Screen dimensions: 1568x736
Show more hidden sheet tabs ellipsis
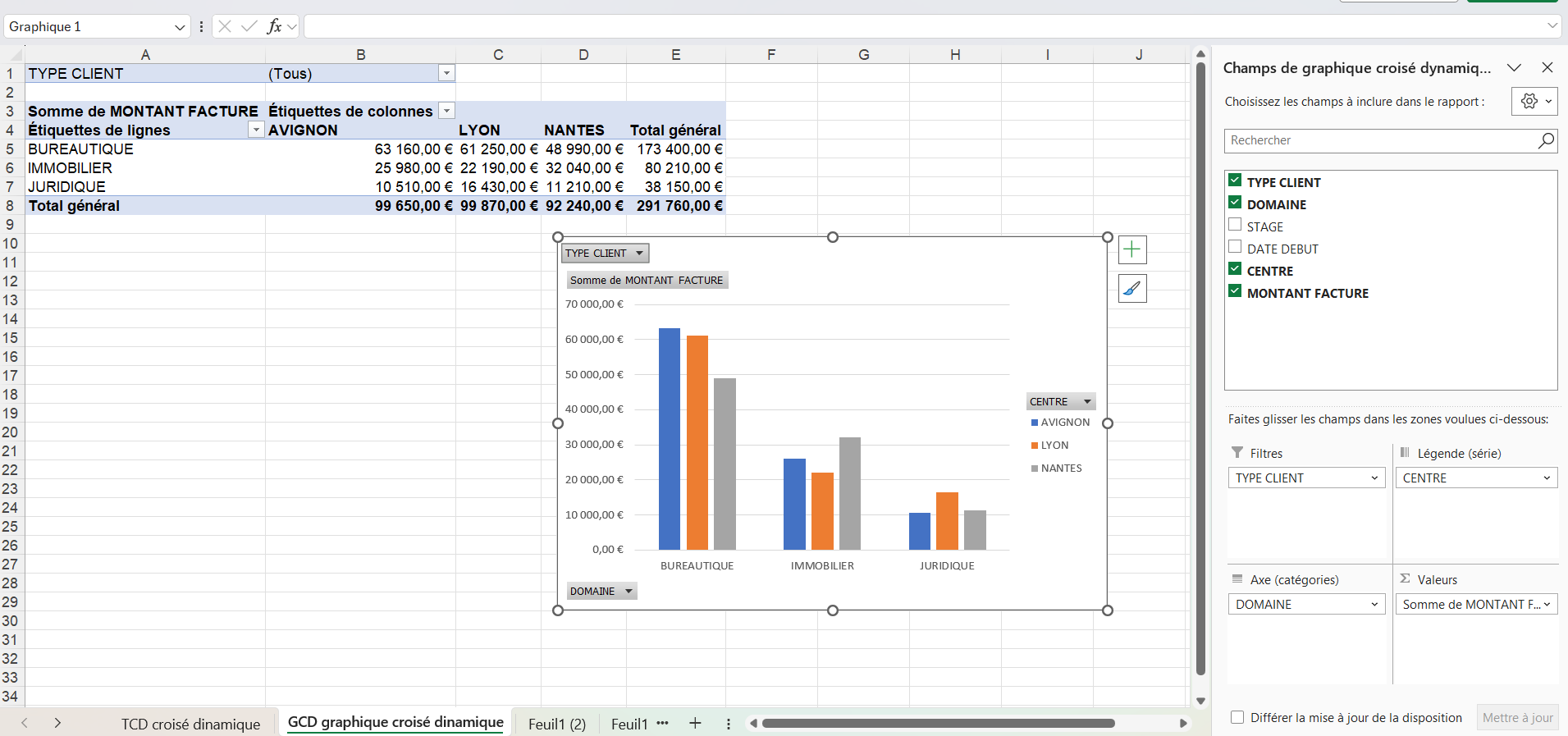[x=663, y=723]
